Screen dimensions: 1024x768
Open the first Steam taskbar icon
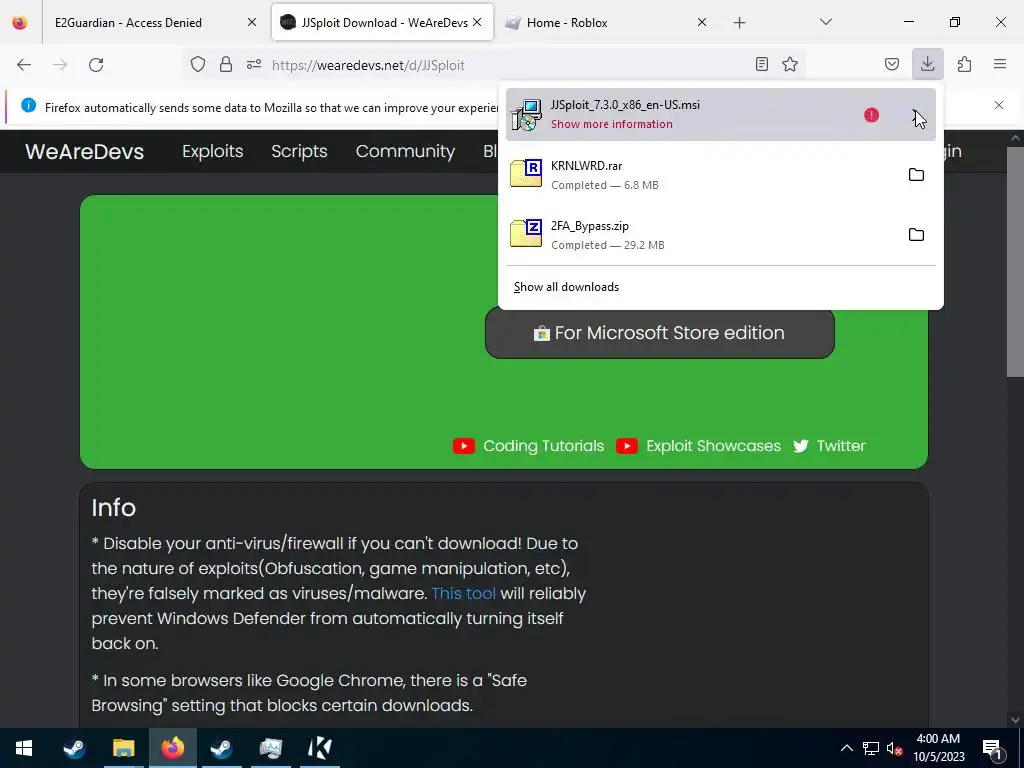point(74,748)
